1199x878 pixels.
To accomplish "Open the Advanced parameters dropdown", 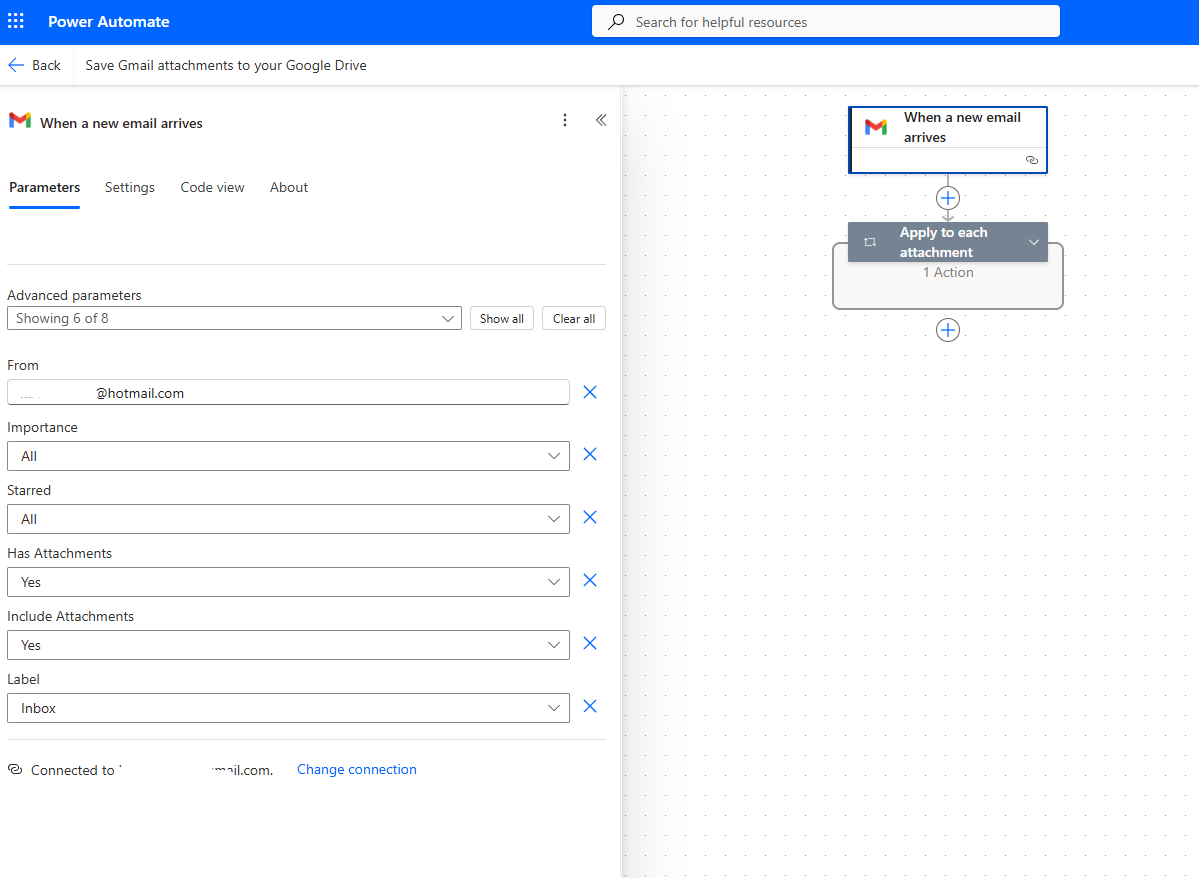I will tap(234, 318).
